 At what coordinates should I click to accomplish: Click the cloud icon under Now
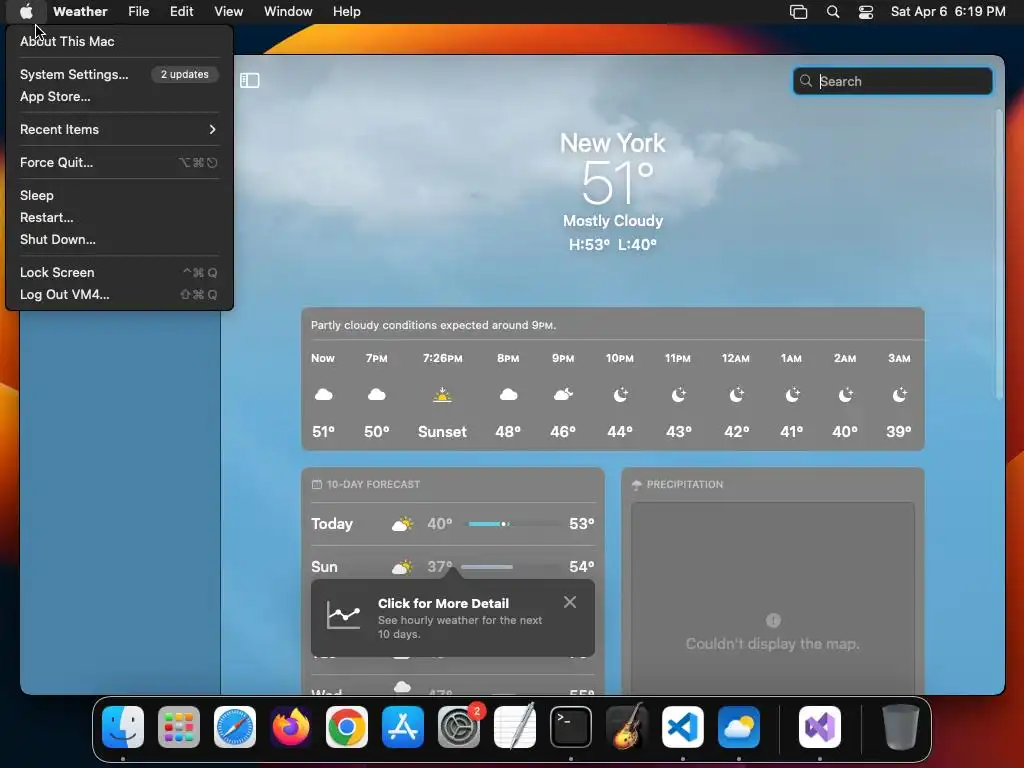(323, 394)
